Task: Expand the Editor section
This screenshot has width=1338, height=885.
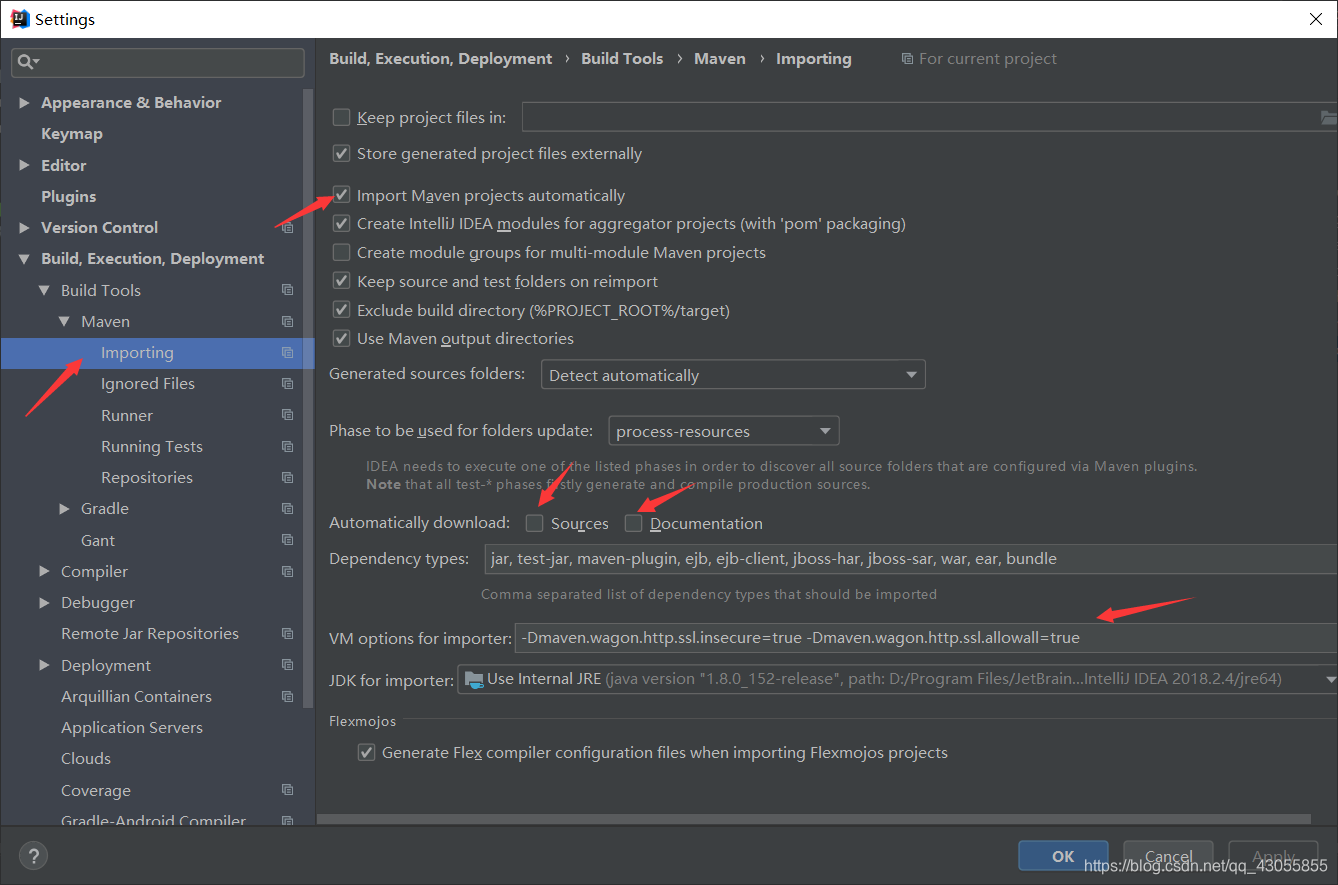Action: tap(24, 165)
